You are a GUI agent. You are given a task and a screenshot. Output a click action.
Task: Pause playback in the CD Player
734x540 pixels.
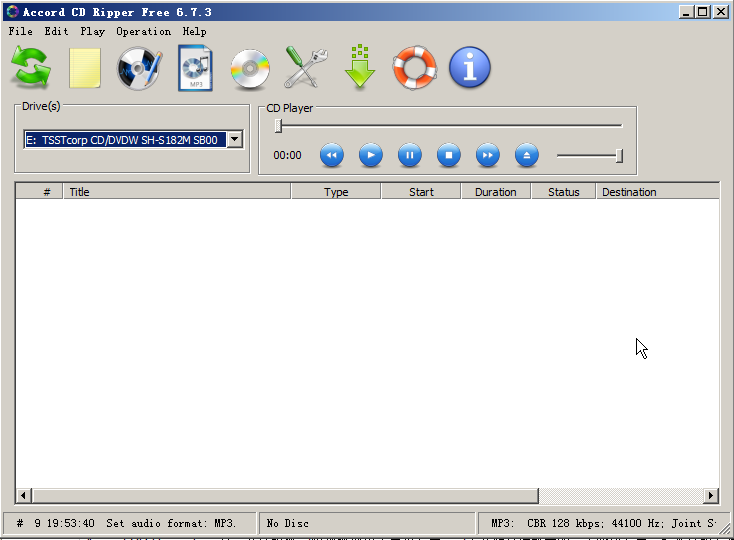pos(410,155)
